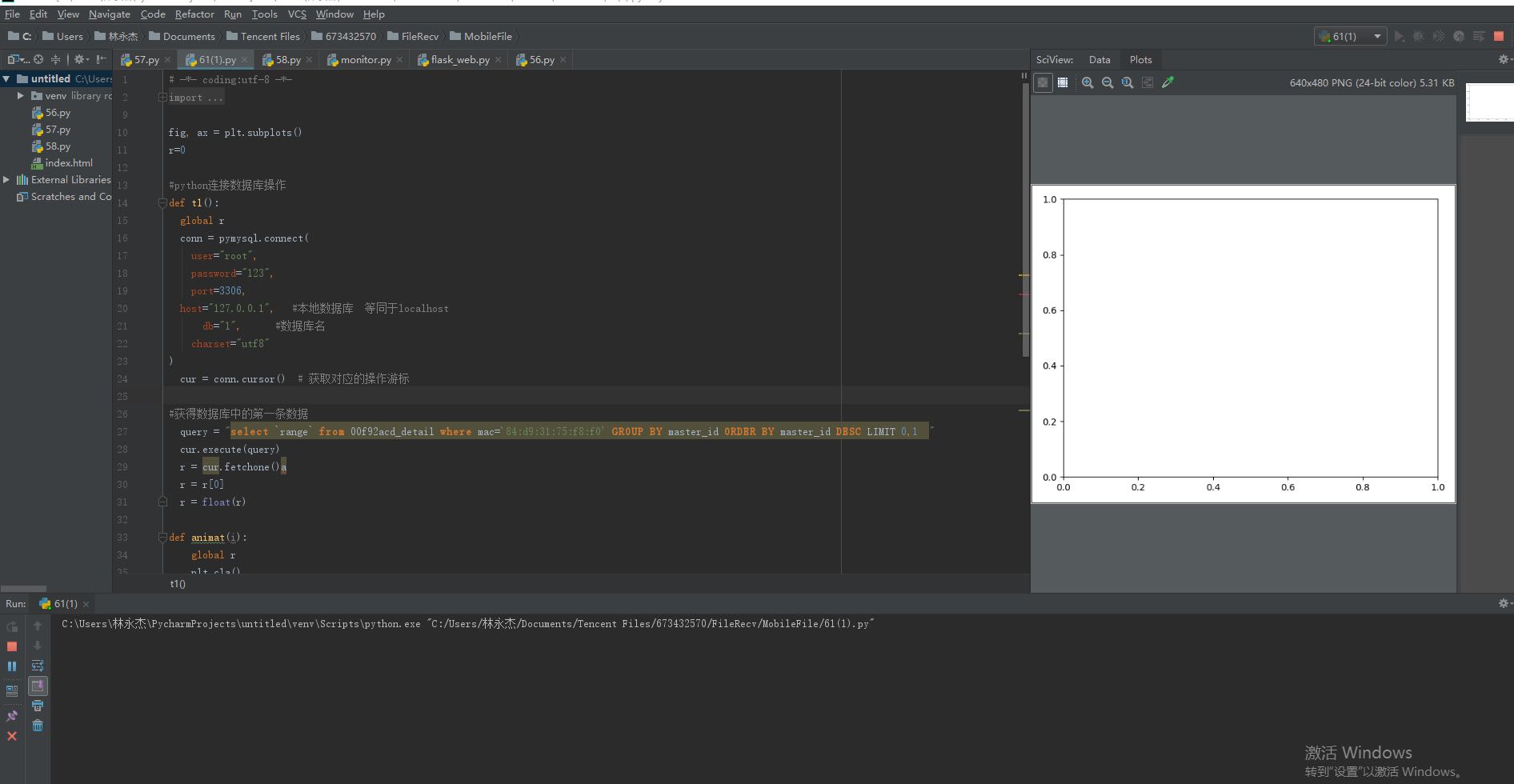Toggle soft-wrap in the Run console

pyautogui.click(x=38, y=666)
